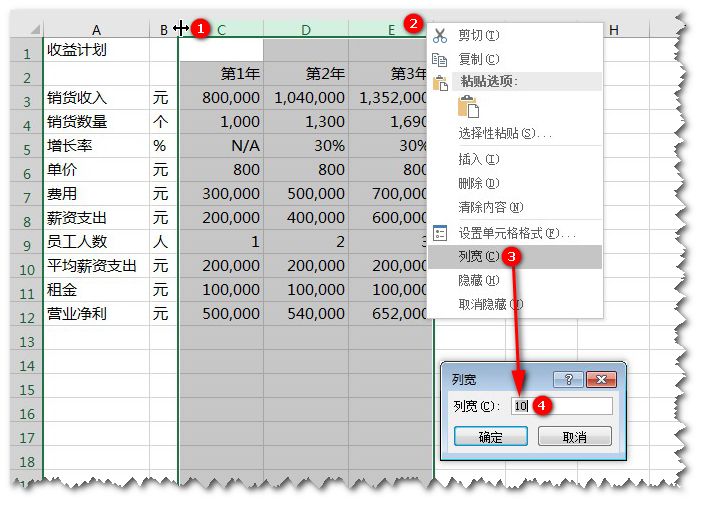Click cell with value 1,300
This screenshot has width=703, height=505.
(306, 122)
